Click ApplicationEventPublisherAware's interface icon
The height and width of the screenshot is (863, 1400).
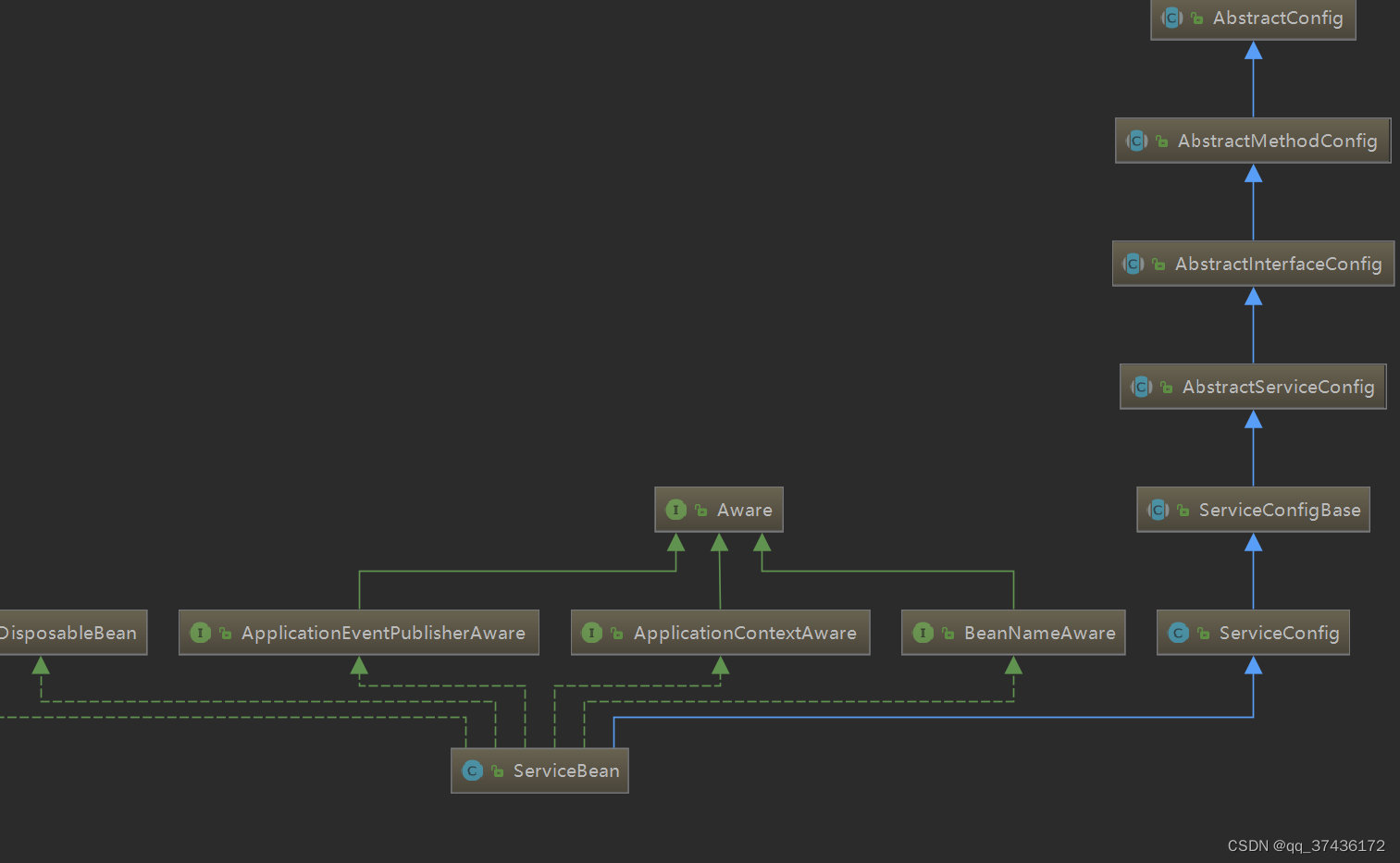click(200, 633)
